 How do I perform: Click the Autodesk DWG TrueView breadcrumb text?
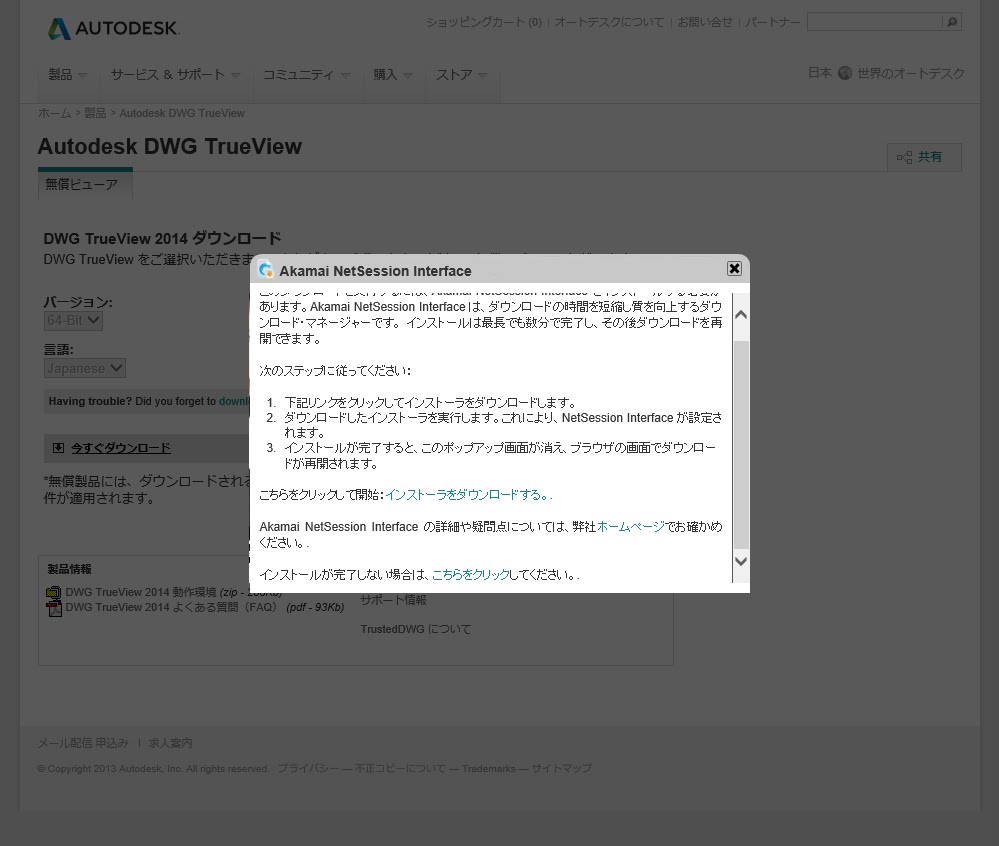(x=182, y=113)
